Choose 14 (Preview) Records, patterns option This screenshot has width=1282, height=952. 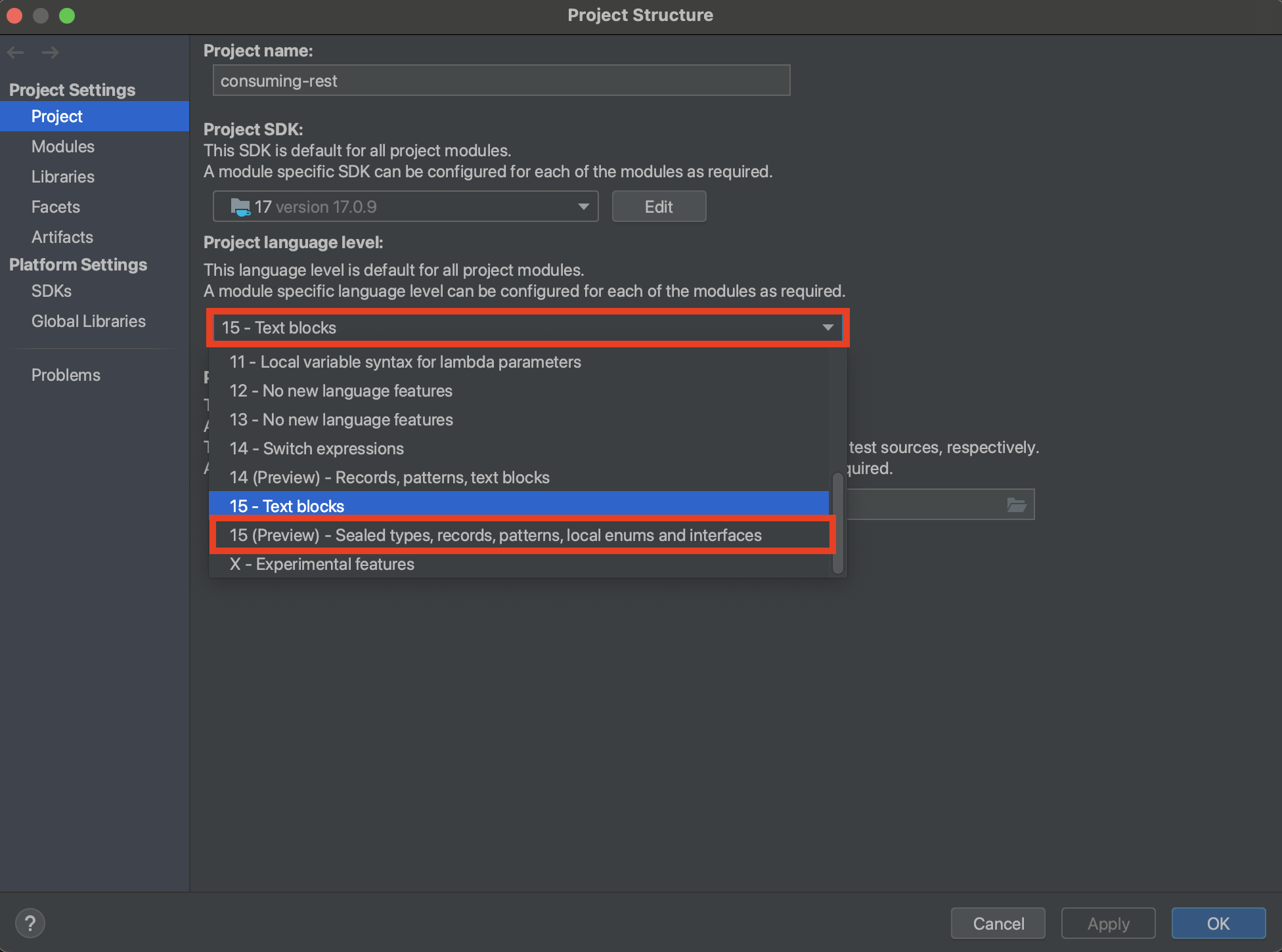[389, 477]
